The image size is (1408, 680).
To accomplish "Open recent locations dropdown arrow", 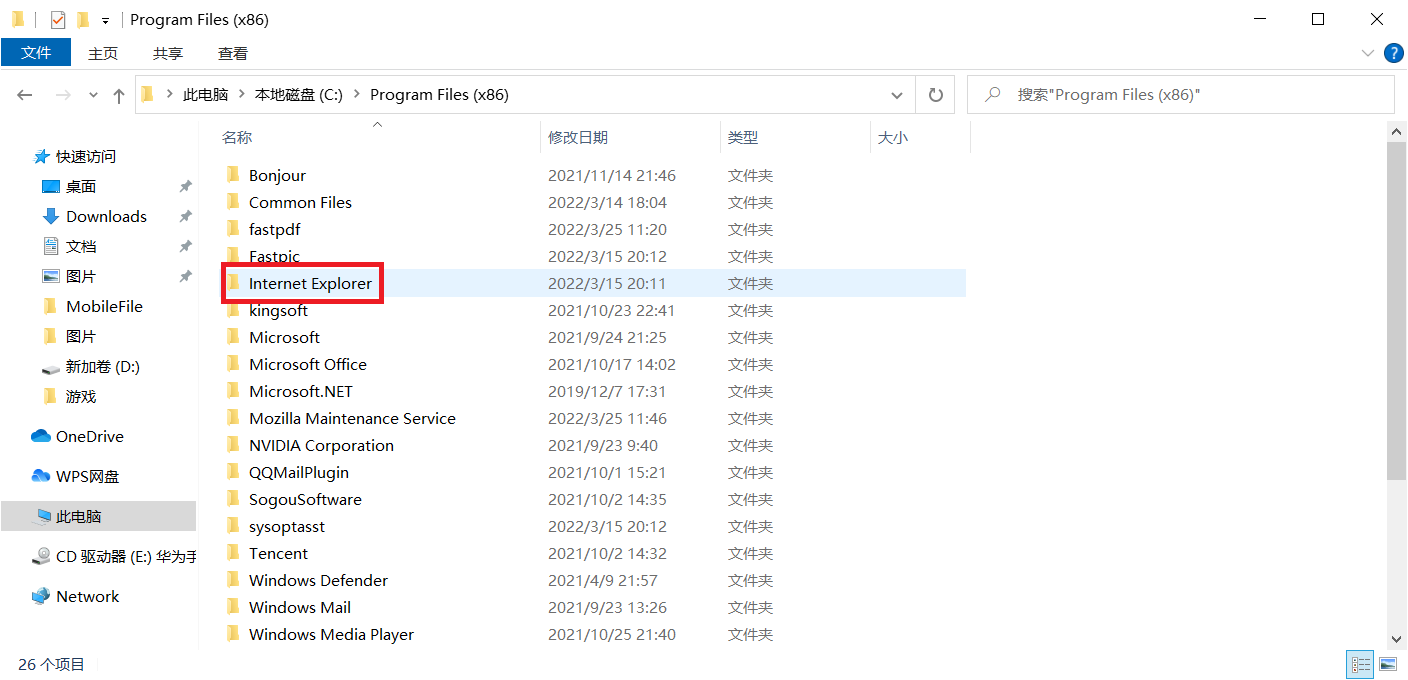I will tap(94, 95).
